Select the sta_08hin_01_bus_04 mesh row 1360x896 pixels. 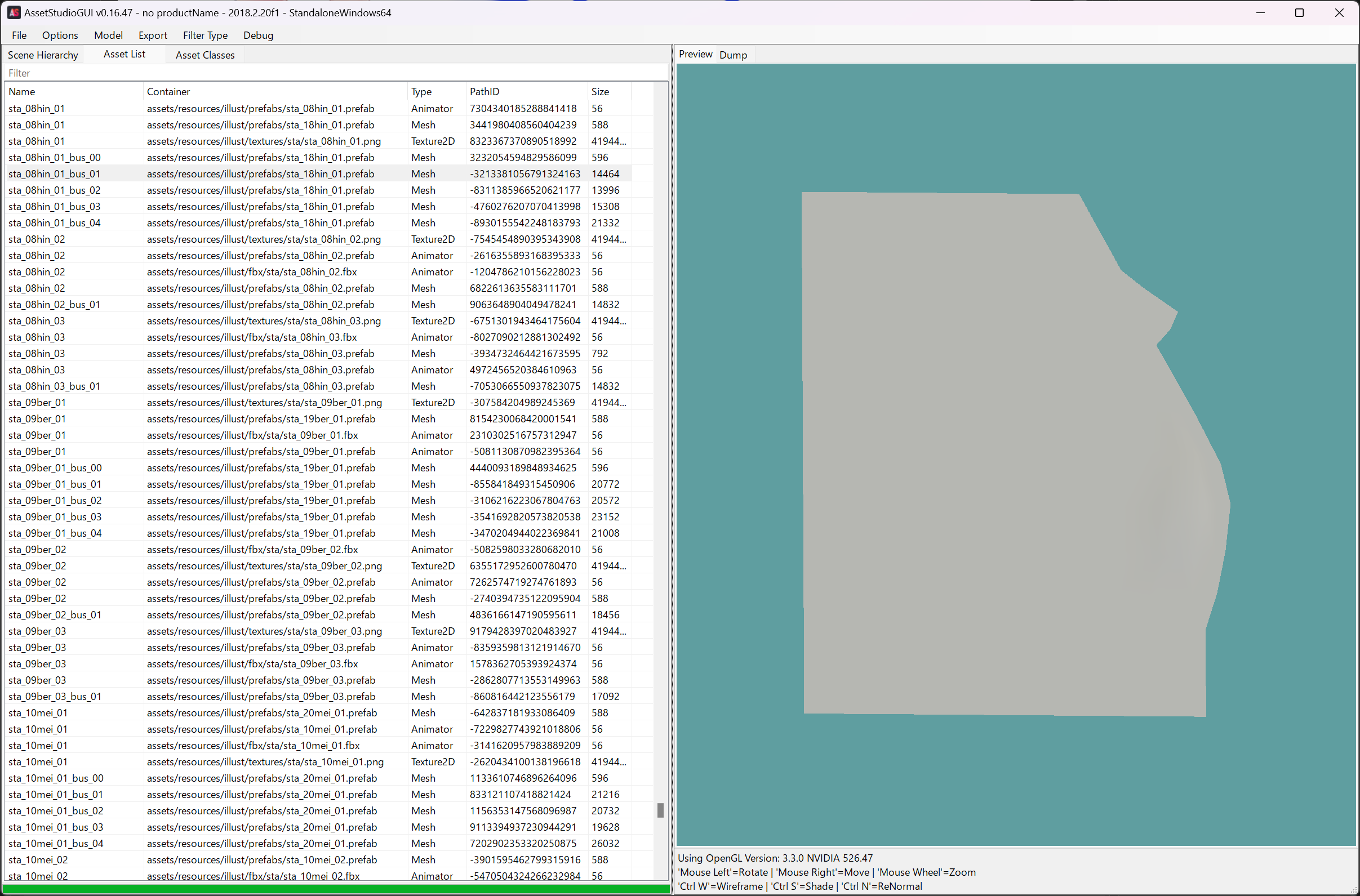tap(54, 223)
